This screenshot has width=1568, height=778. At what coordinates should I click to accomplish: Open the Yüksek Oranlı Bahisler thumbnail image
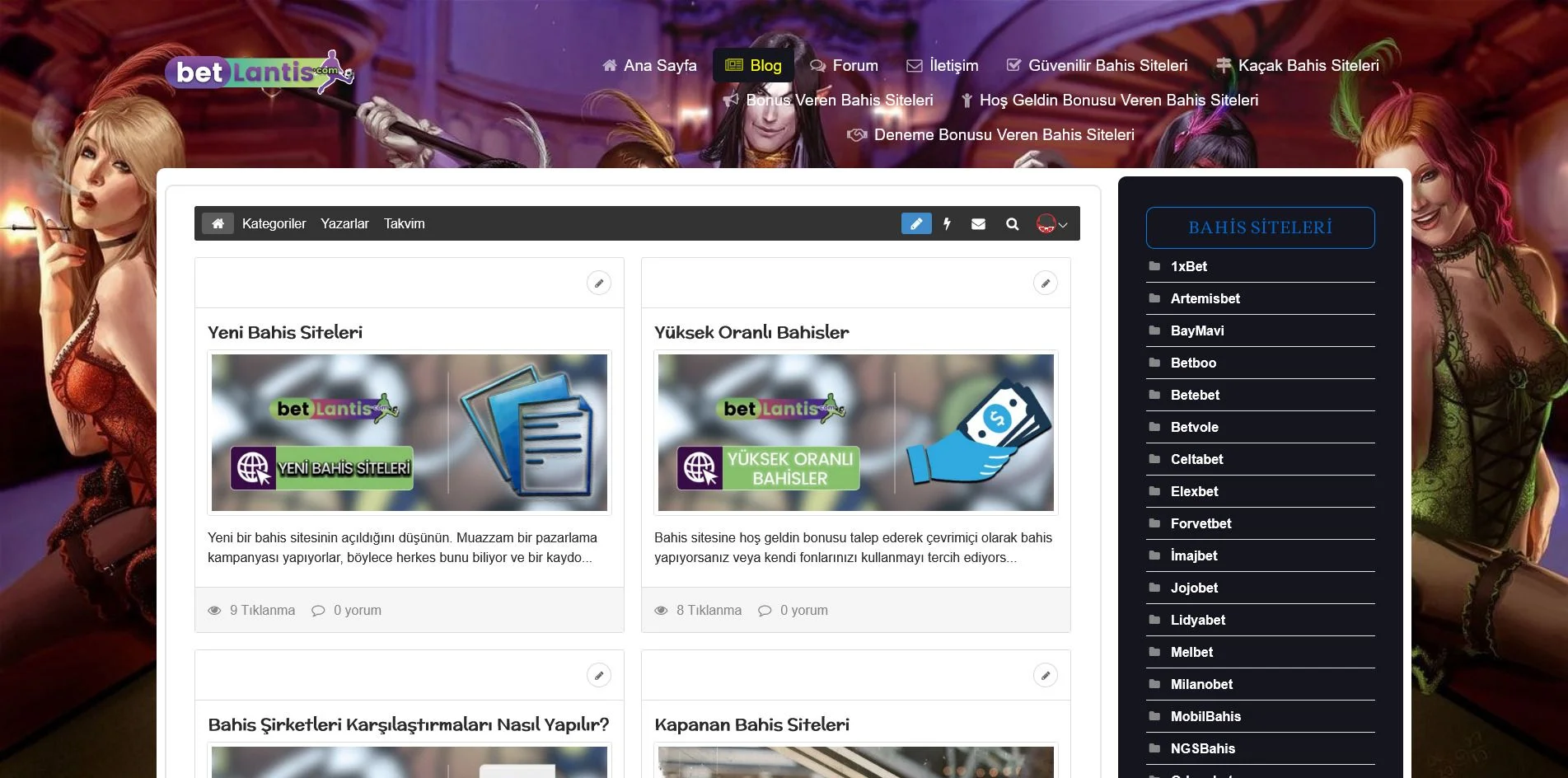[856, 433]
